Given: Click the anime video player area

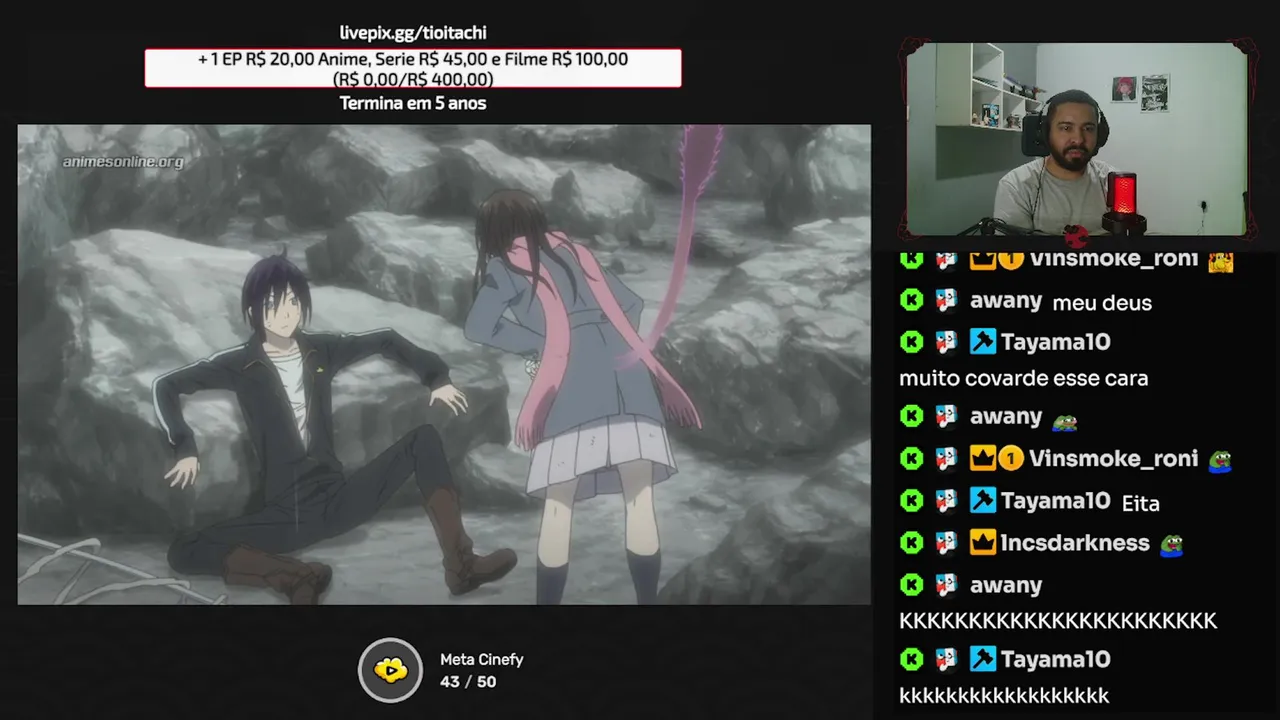Looking at the screenshot, I should tap(444, 364).
